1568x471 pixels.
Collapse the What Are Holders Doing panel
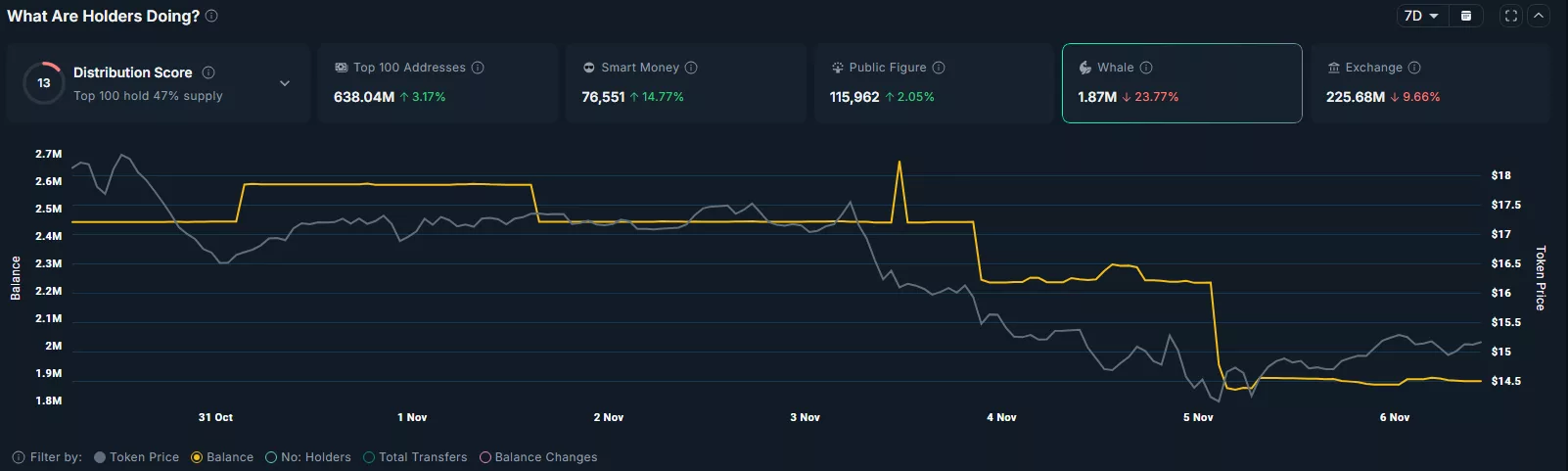(x=1539, y=16)
